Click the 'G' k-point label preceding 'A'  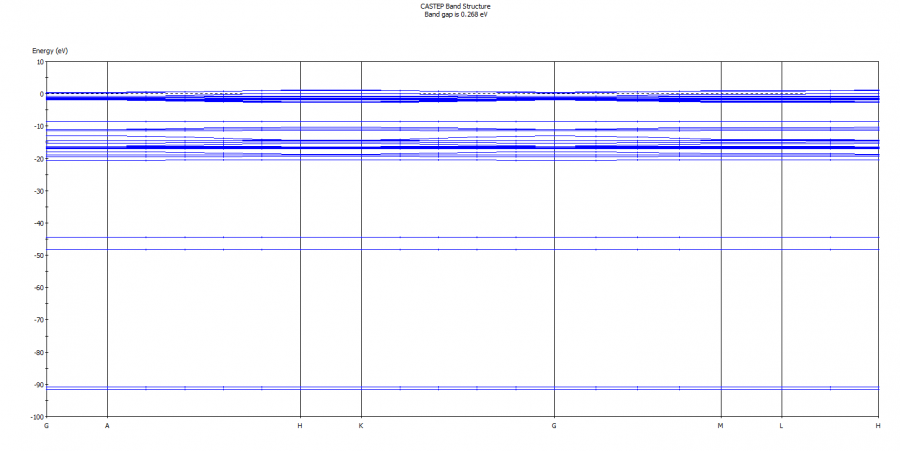(46, 426)
